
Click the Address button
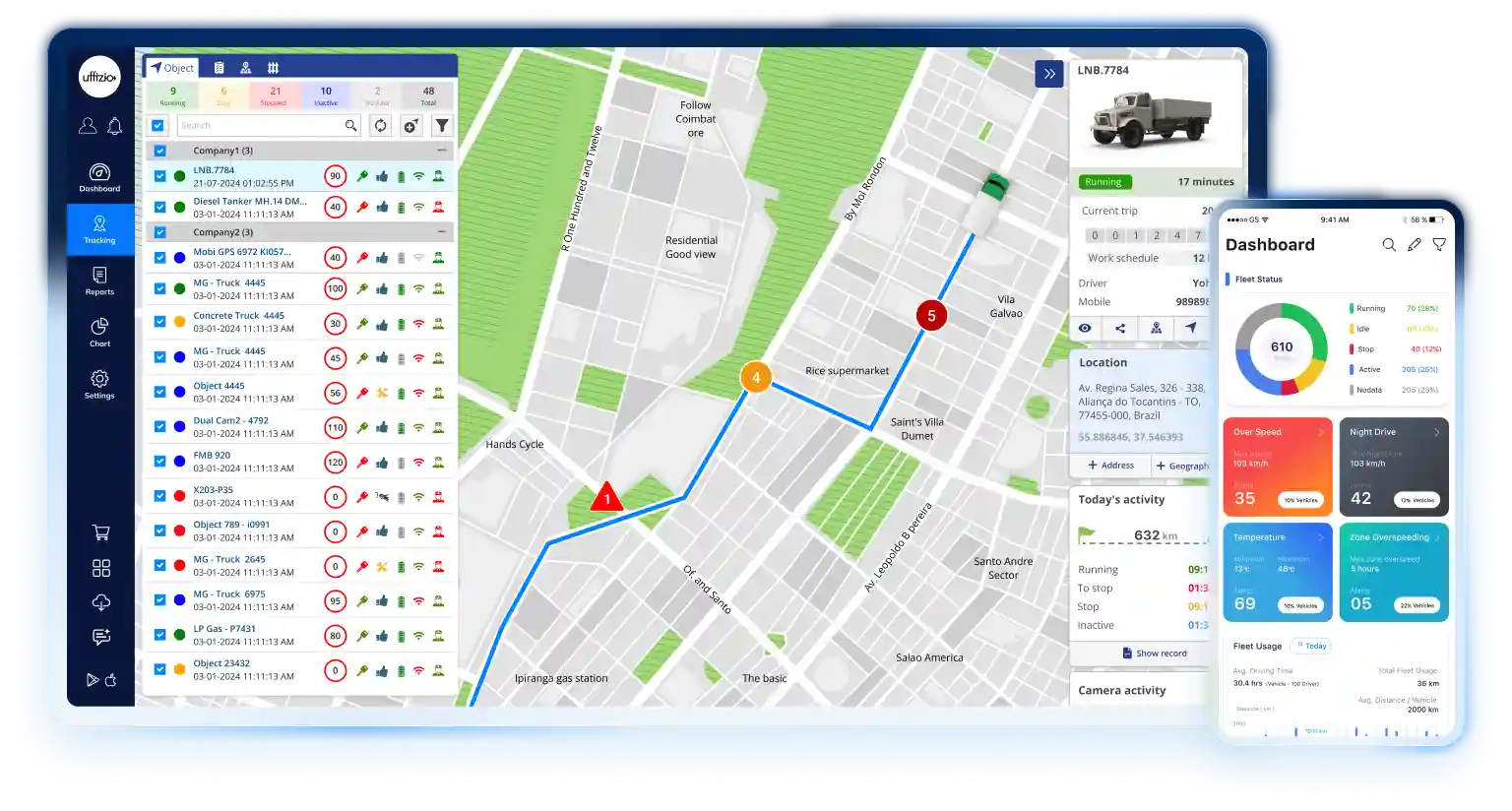1110,466
